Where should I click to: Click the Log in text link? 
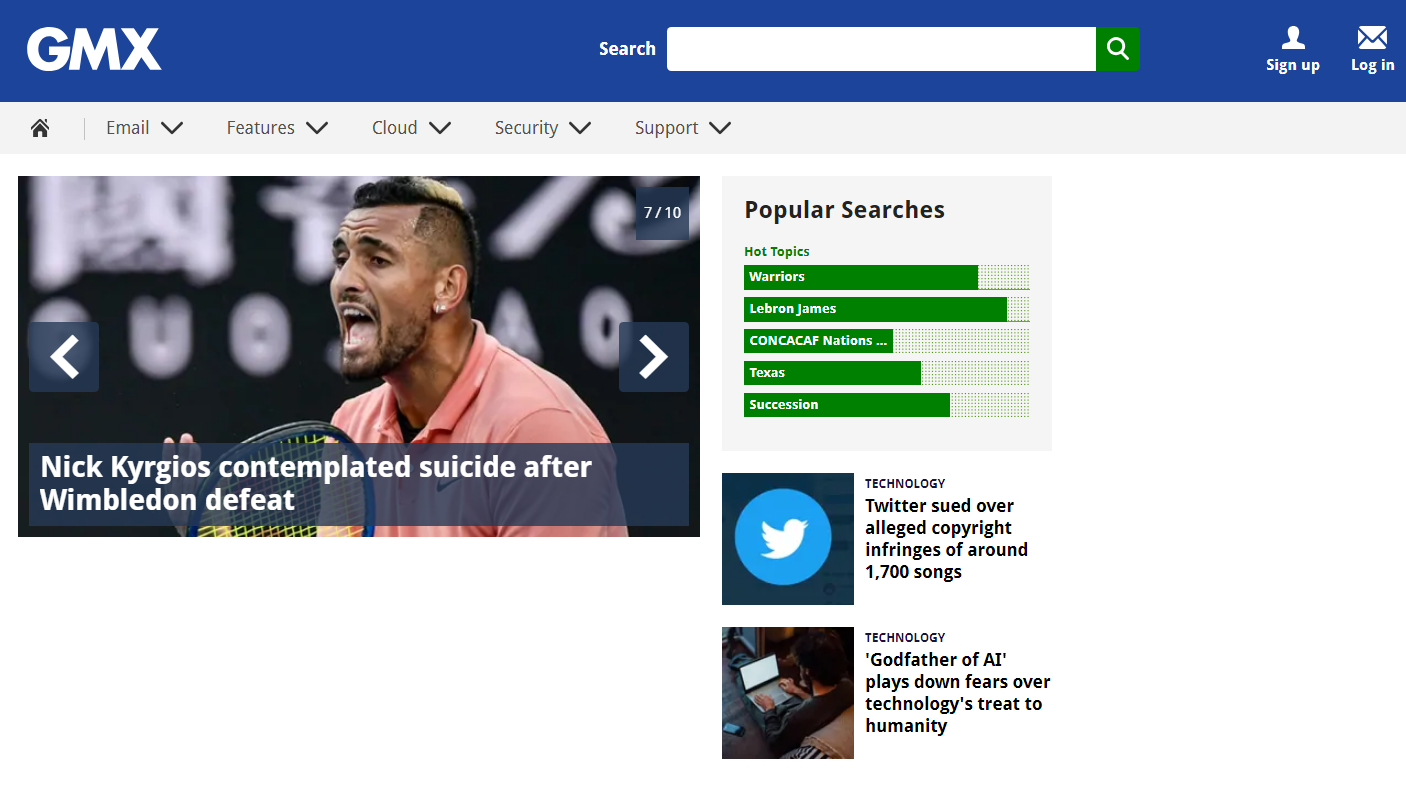click(x=1373, y=65)
